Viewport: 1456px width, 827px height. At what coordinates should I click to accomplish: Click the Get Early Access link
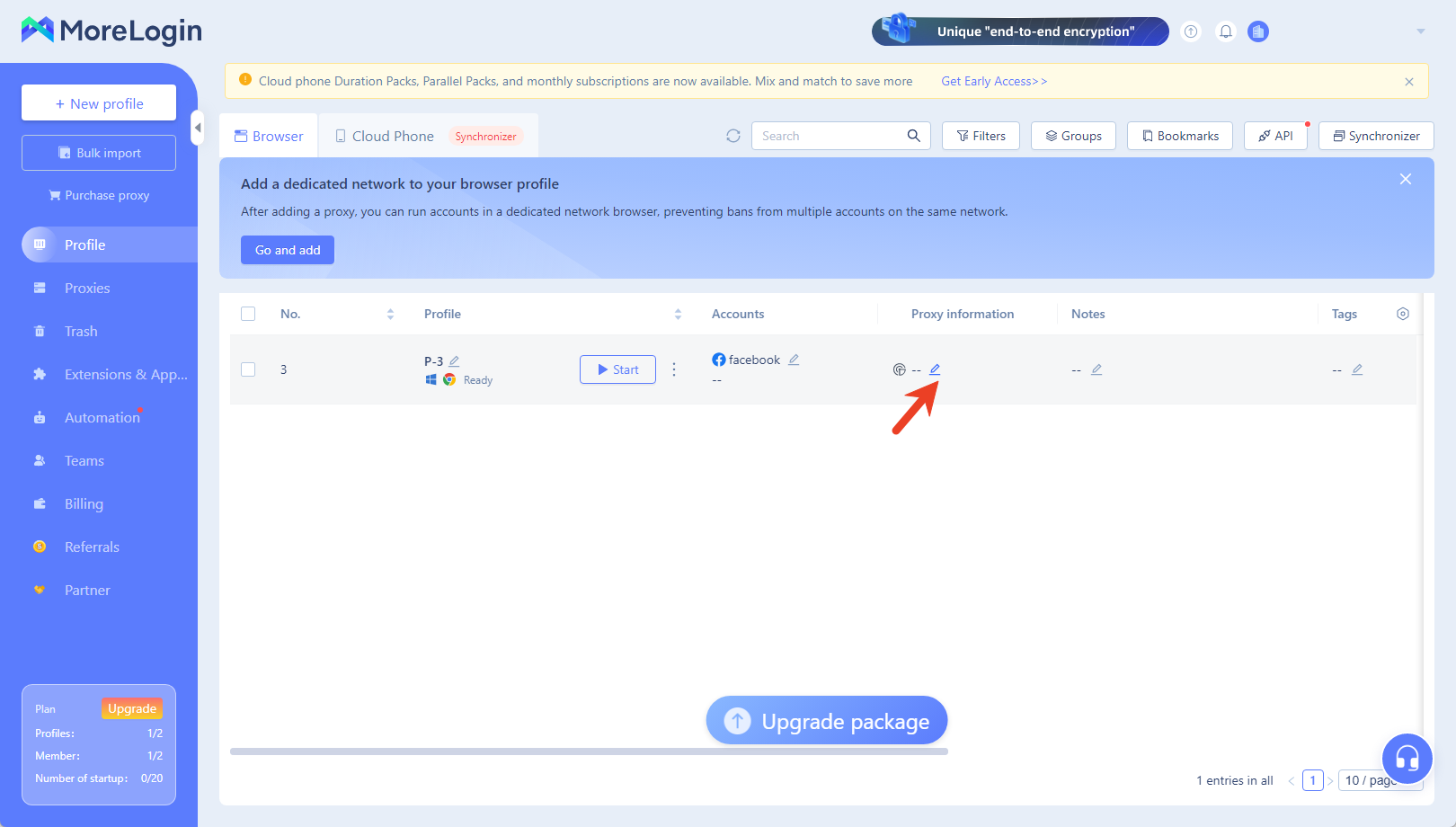point(993,81)
